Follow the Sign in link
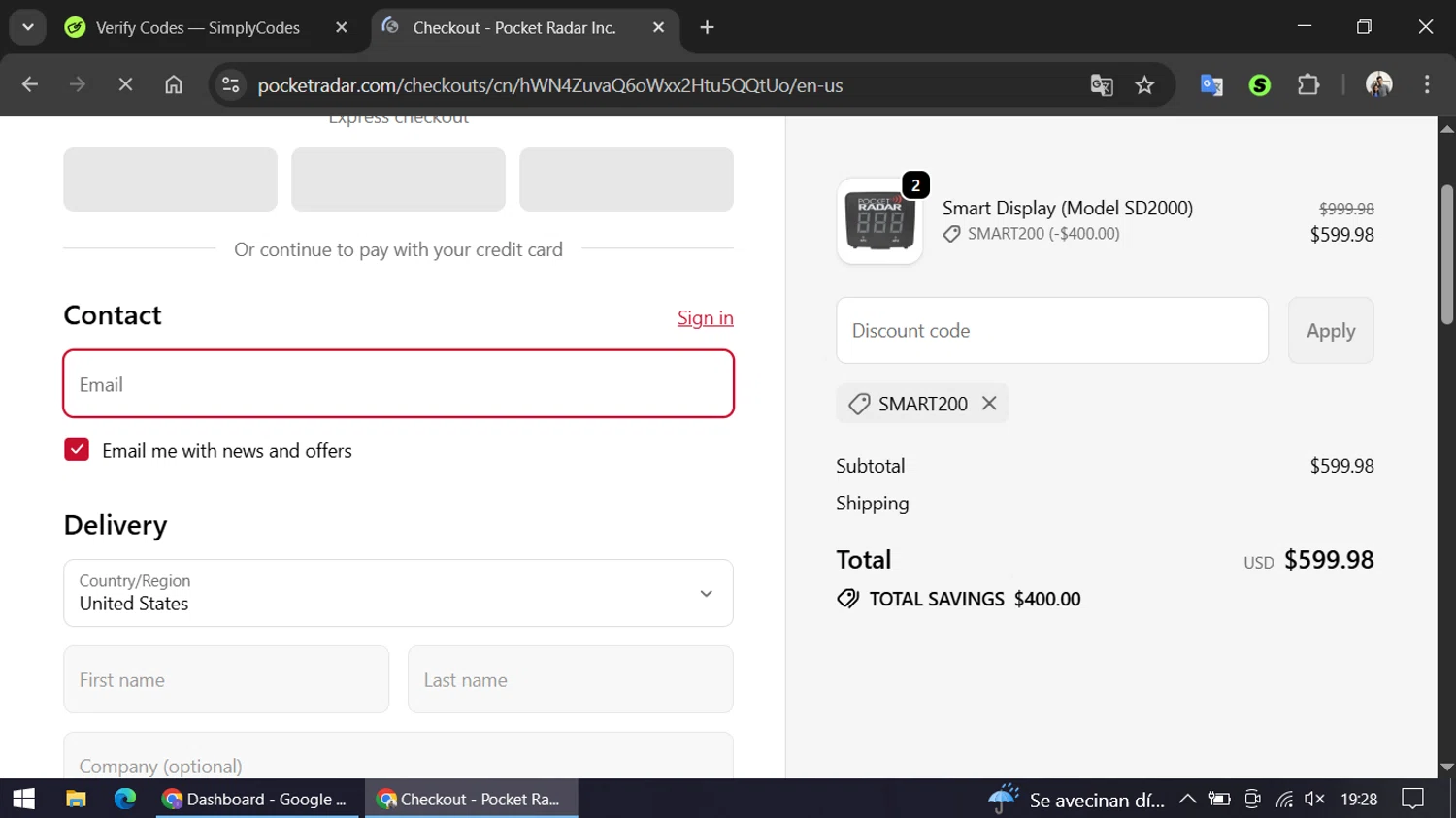Viewport: 1456px width, 818px height. (x=706, y=318)
